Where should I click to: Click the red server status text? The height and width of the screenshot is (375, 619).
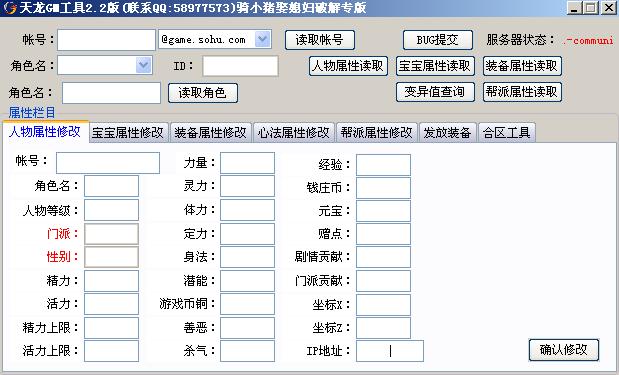pos(589,40)
